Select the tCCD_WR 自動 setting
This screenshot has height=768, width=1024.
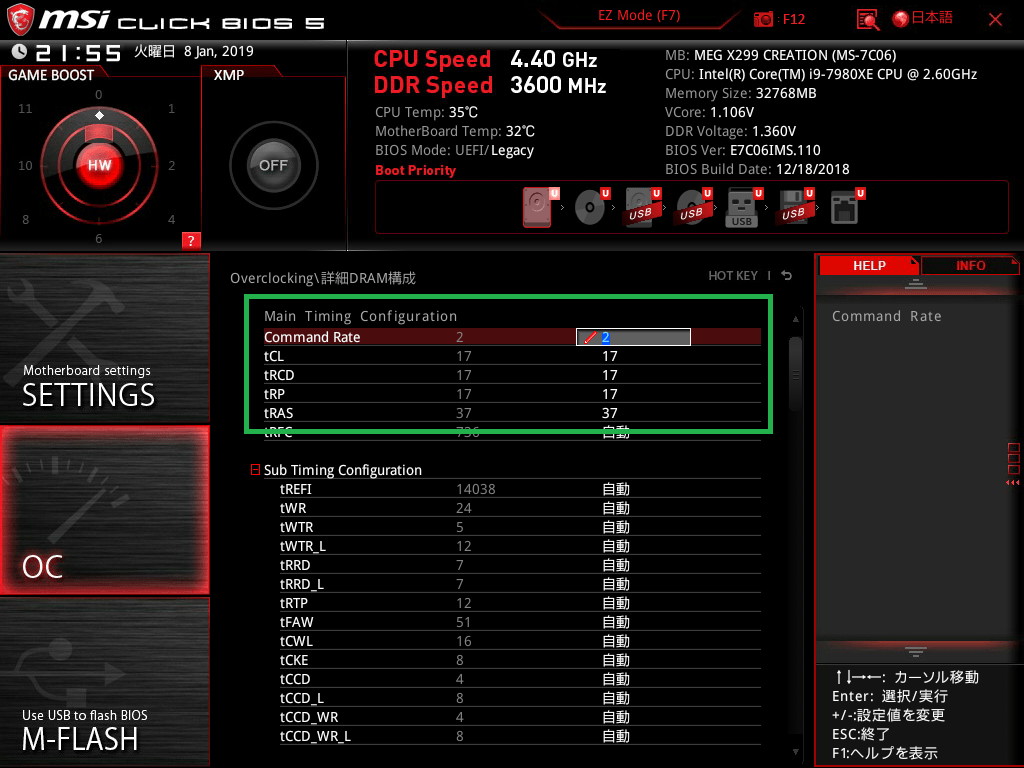[616, 716]
